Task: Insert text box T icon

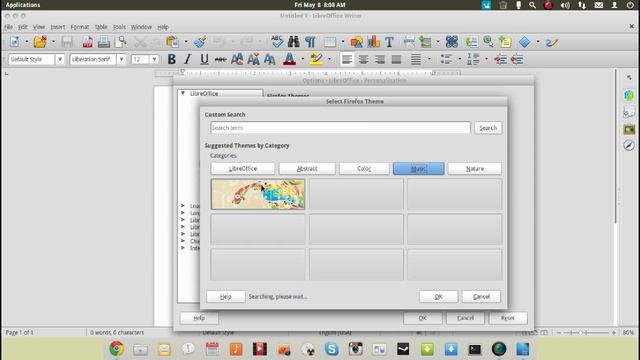Action: (389, 42)
